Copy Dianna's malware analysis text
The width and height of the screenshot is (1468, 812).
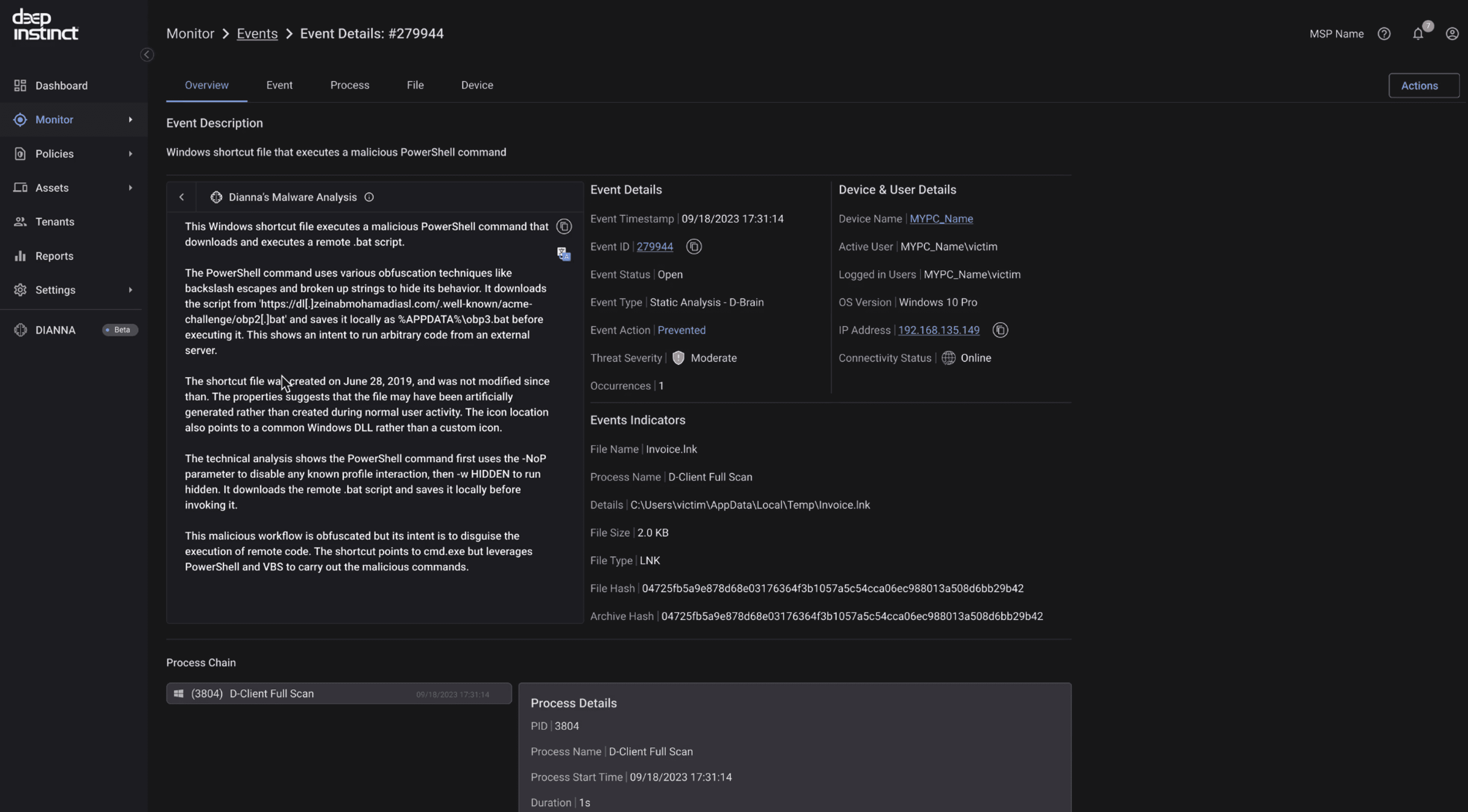tap(564, 227)
